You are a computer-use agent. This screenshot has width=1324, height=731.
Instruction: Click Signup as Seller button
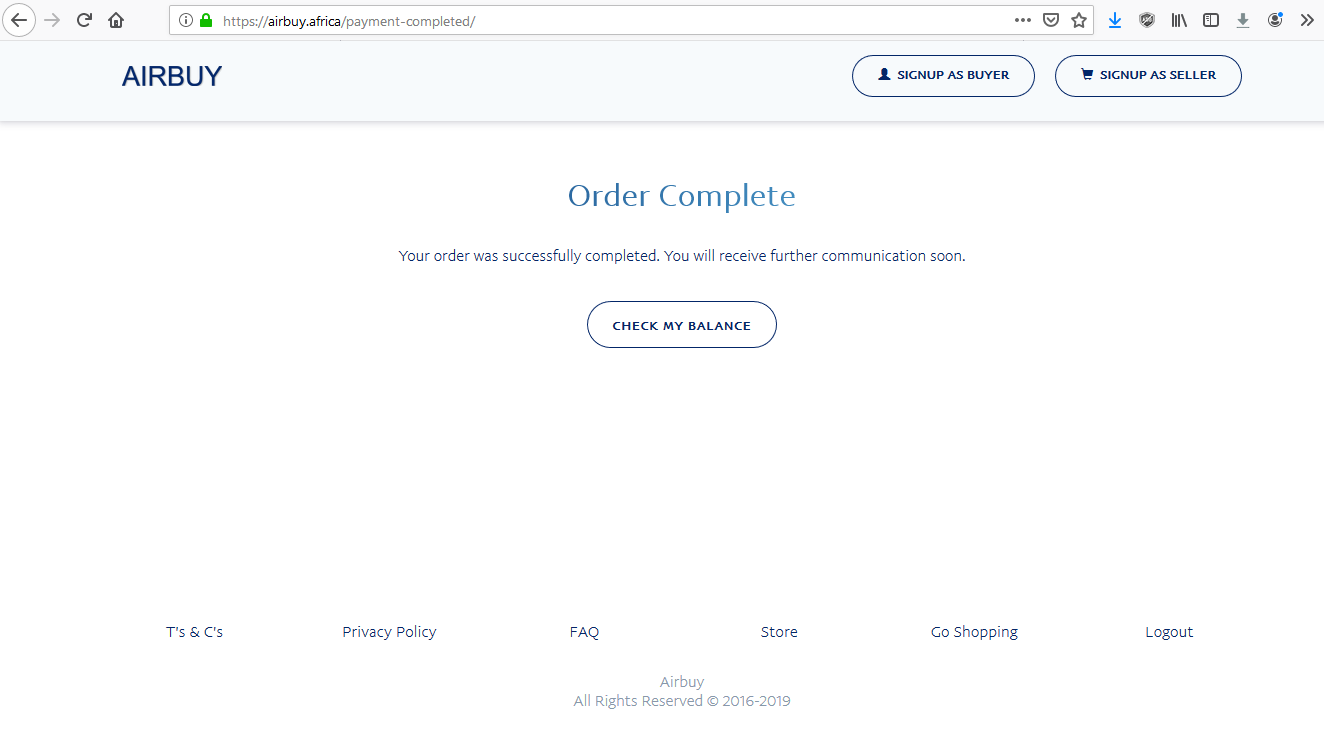[1148, 76]
